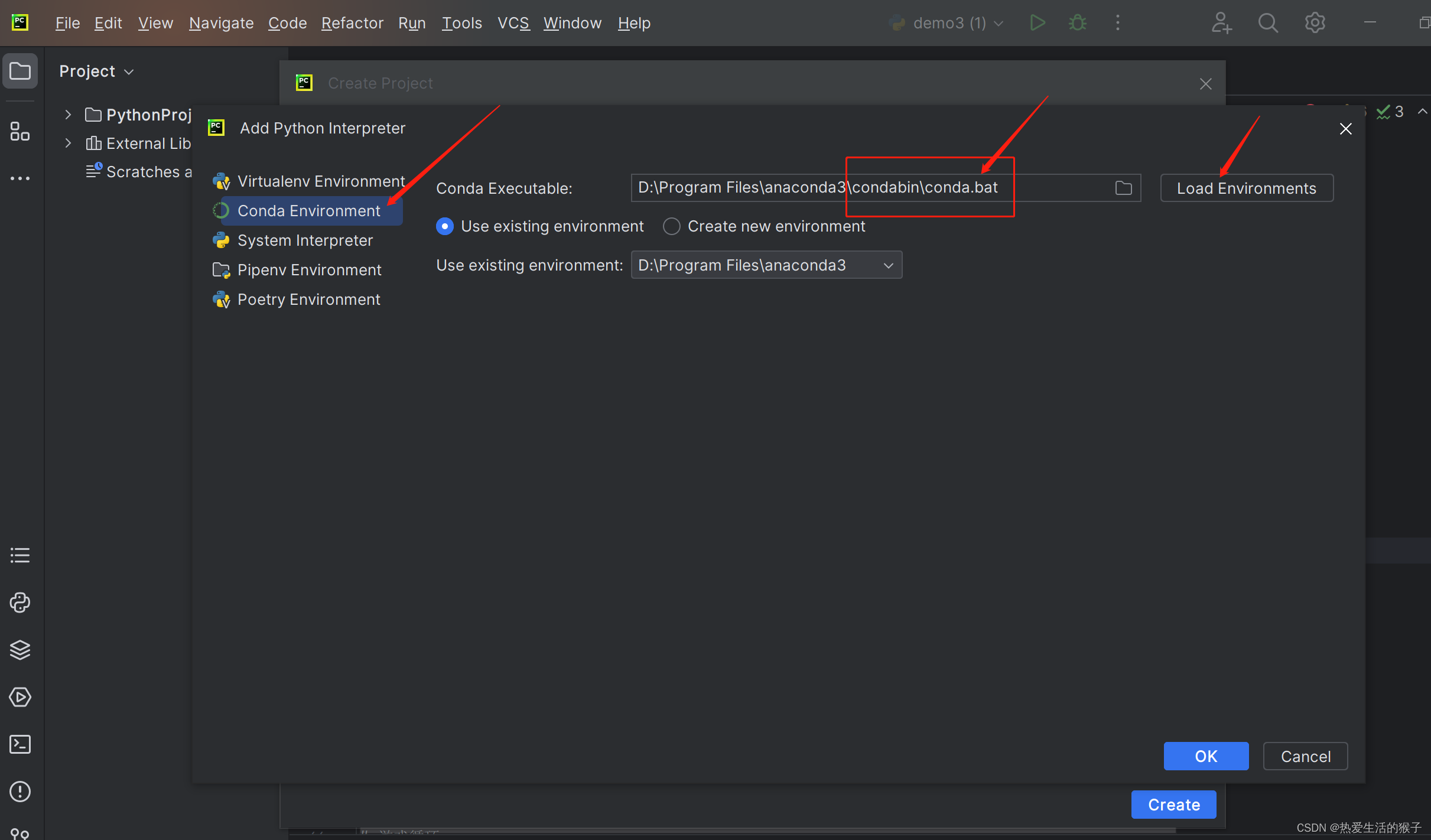Open the File menu
Screen dimensions: 1431x840
[x=67, y=23]
